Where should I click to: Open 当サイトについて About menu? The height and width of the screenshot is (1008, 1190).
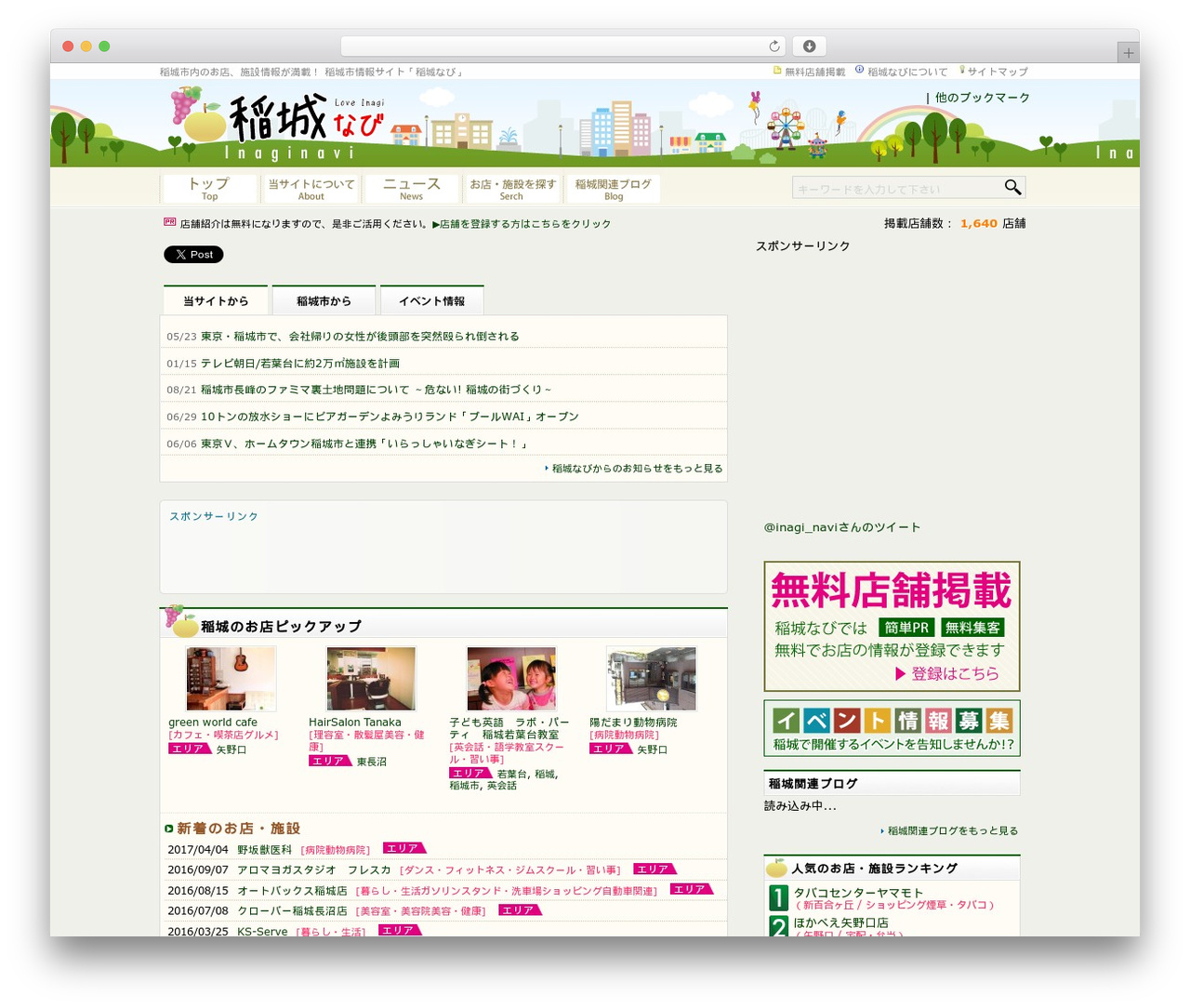point(311,189)
